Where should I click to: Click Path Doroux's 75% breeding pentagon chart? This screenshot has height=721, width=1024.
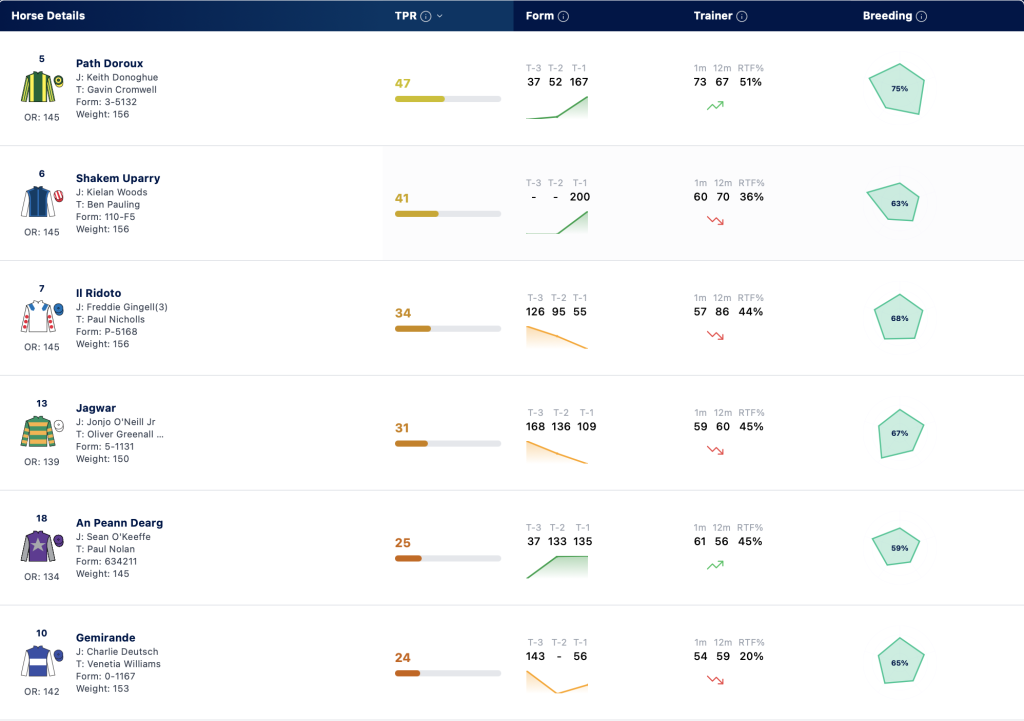[x=897, y=89]
